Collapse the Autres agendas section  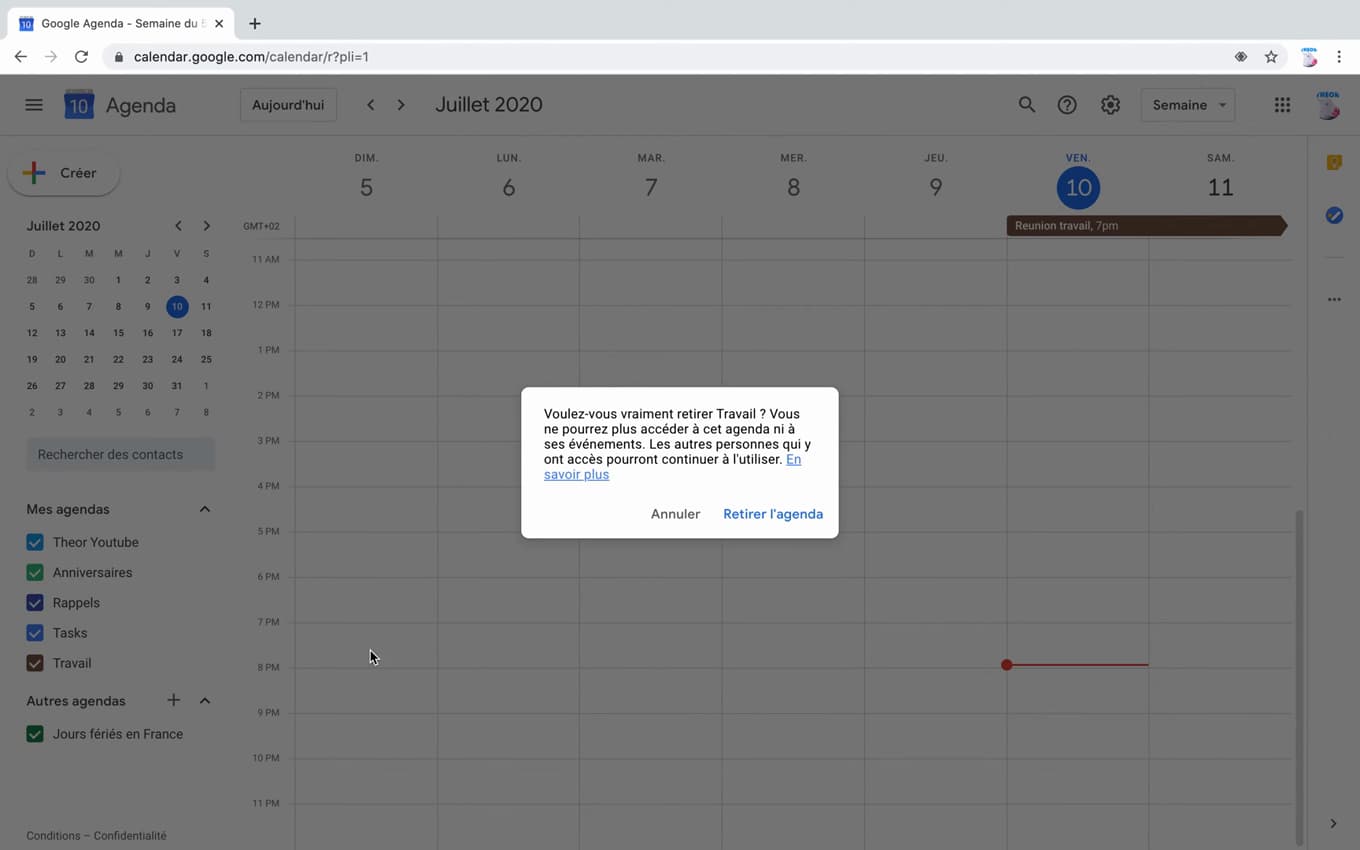[205, 700]
